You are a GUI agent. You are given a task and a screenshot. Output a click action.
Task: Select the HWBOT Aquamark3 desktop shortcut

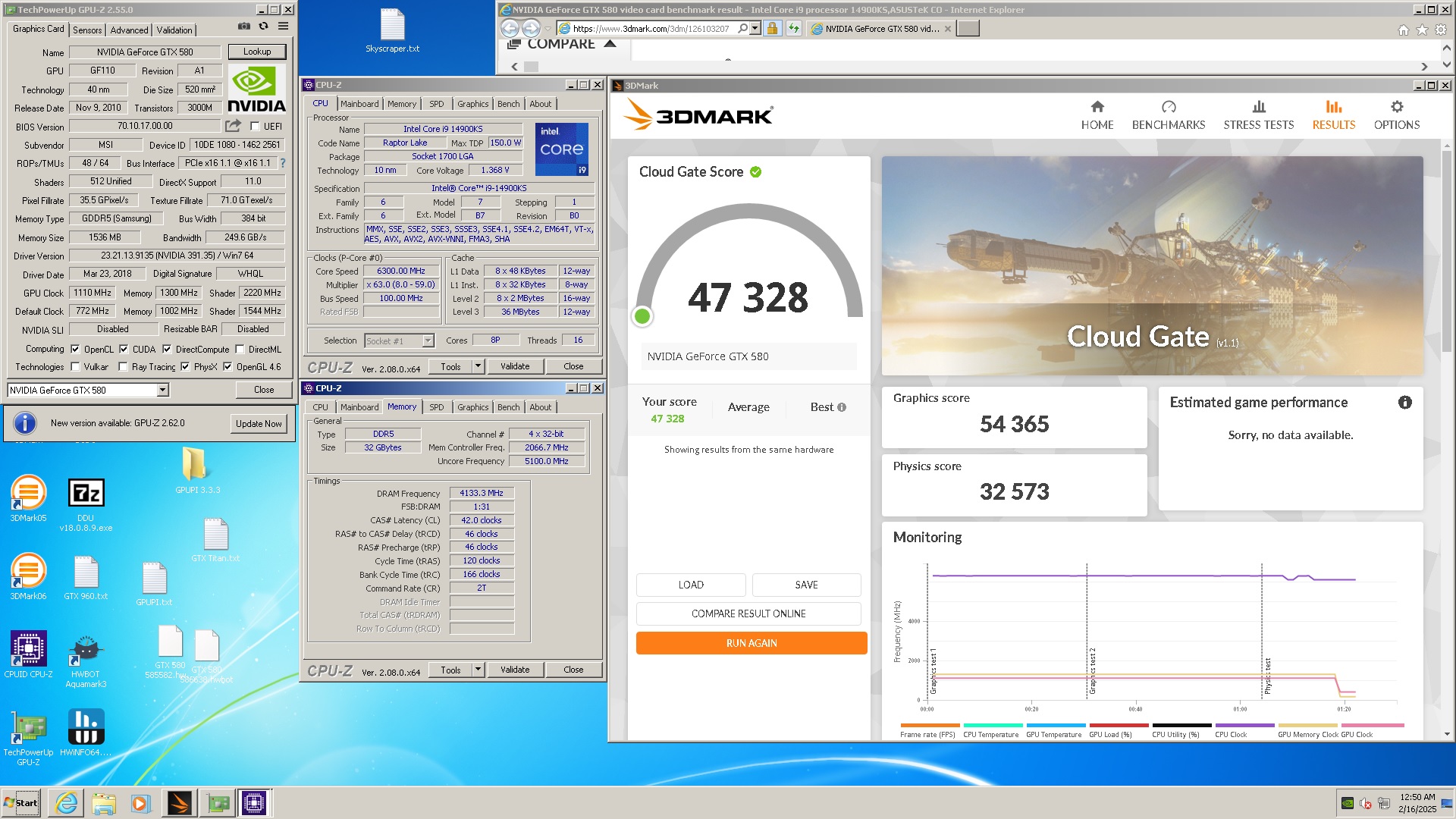pos(86,661)
